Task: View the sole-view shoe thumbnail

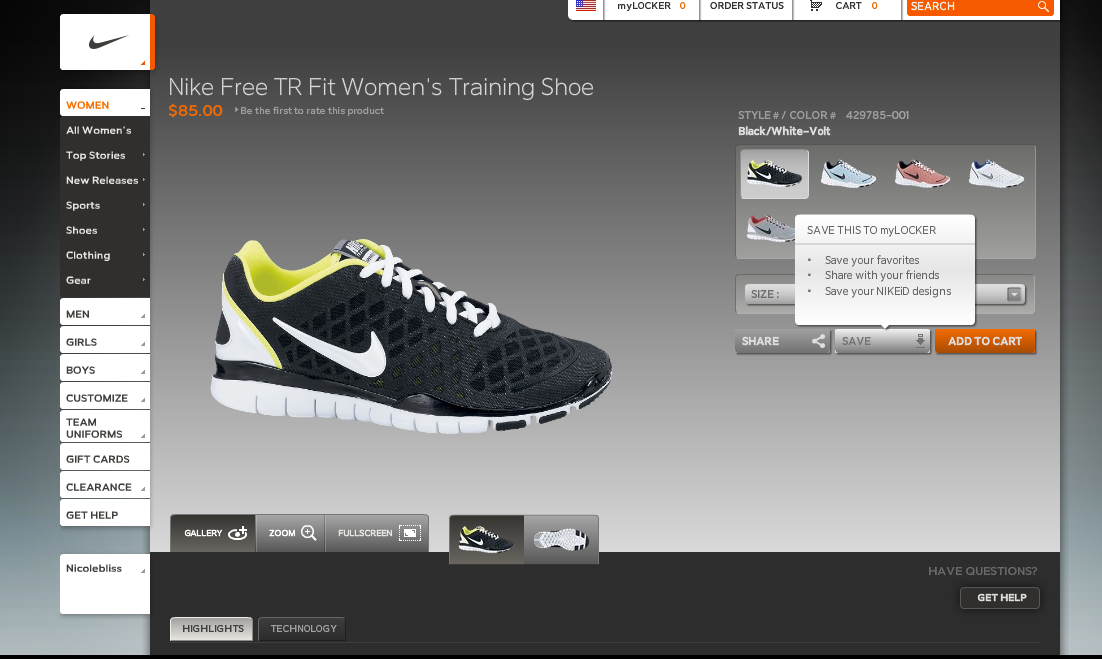Action: tap(561, 540)
